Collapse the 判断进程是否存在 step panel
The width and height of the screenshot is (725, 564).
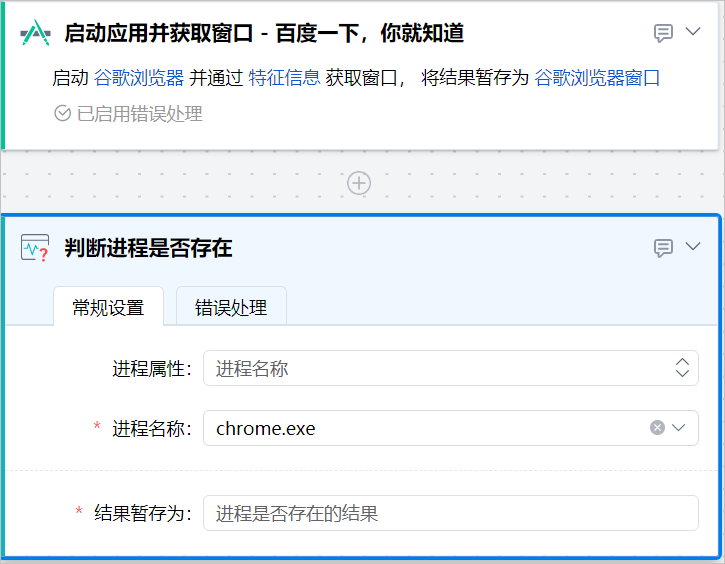pos(693,247)
